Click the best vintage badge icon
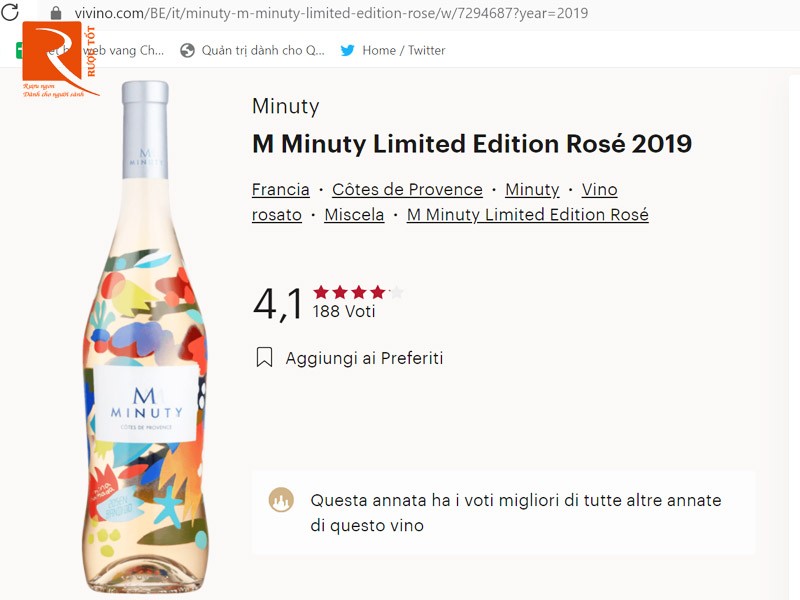Image resolution: width=800 pixels, height=600 pixels. (x=282, y=501)
